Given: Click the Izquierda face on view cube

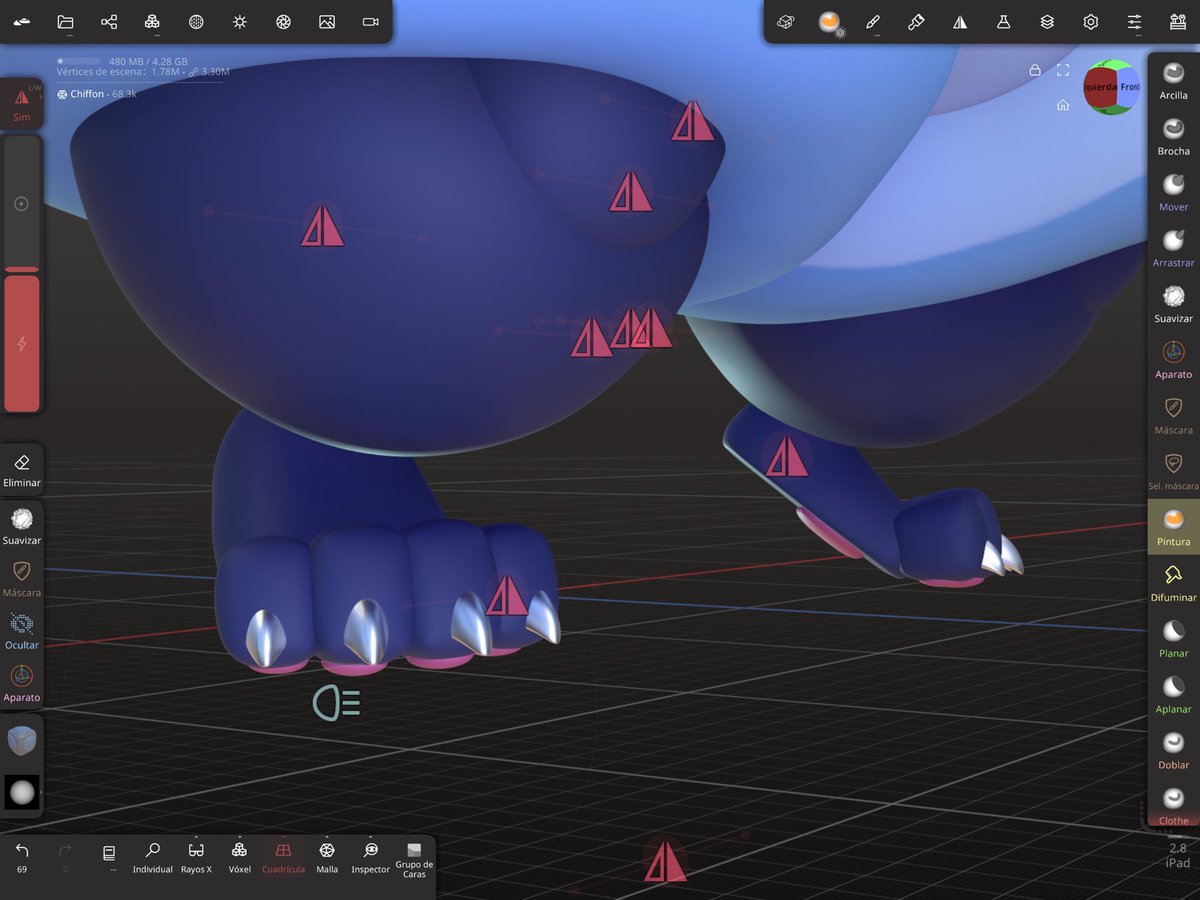Looking at the screenshot, I should pyautogui.click(x=1100, y=87).
